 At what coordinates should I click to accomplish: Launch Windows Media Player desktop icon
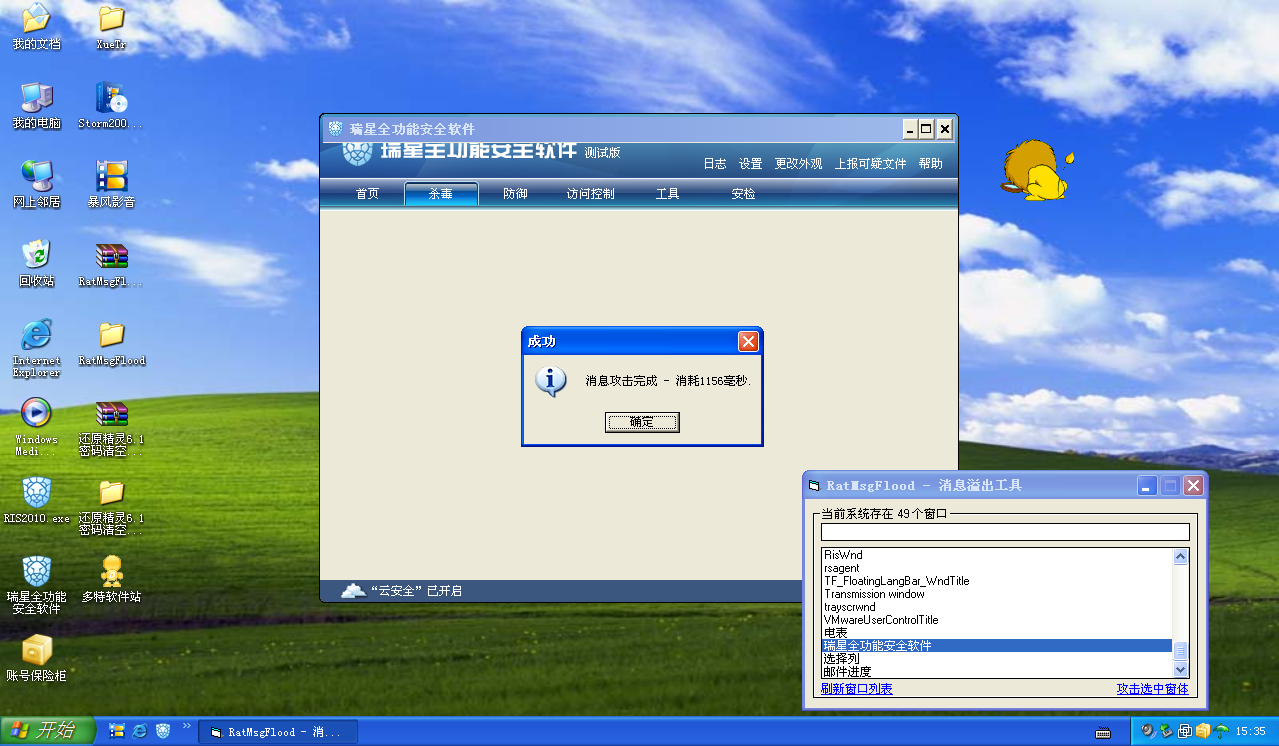[x=36, y=426]
